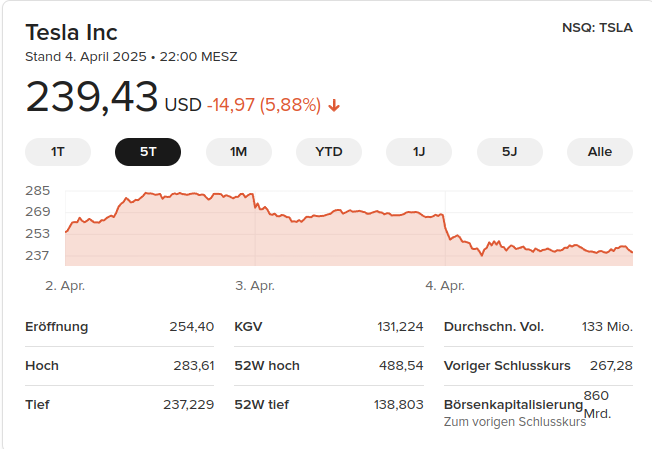Screen dimensions: 652x449
Task: Click the 239,43 price value
Action: (91, 97)
